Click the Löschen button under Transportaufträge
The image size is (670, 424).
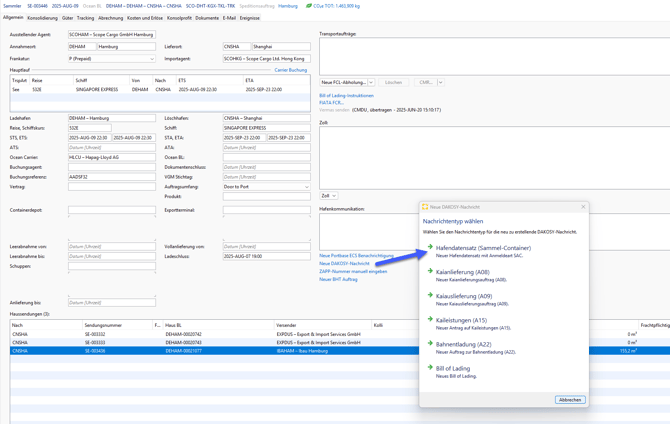393,82
